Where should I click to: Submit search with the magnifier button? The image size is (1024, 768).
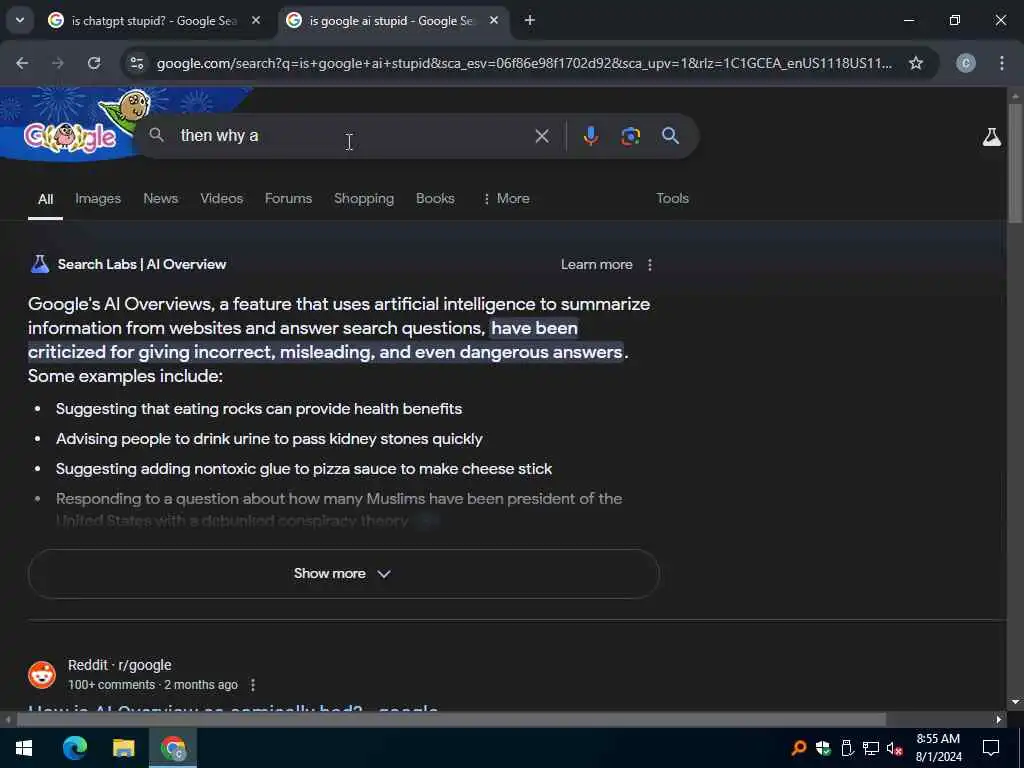coord(670,136)
